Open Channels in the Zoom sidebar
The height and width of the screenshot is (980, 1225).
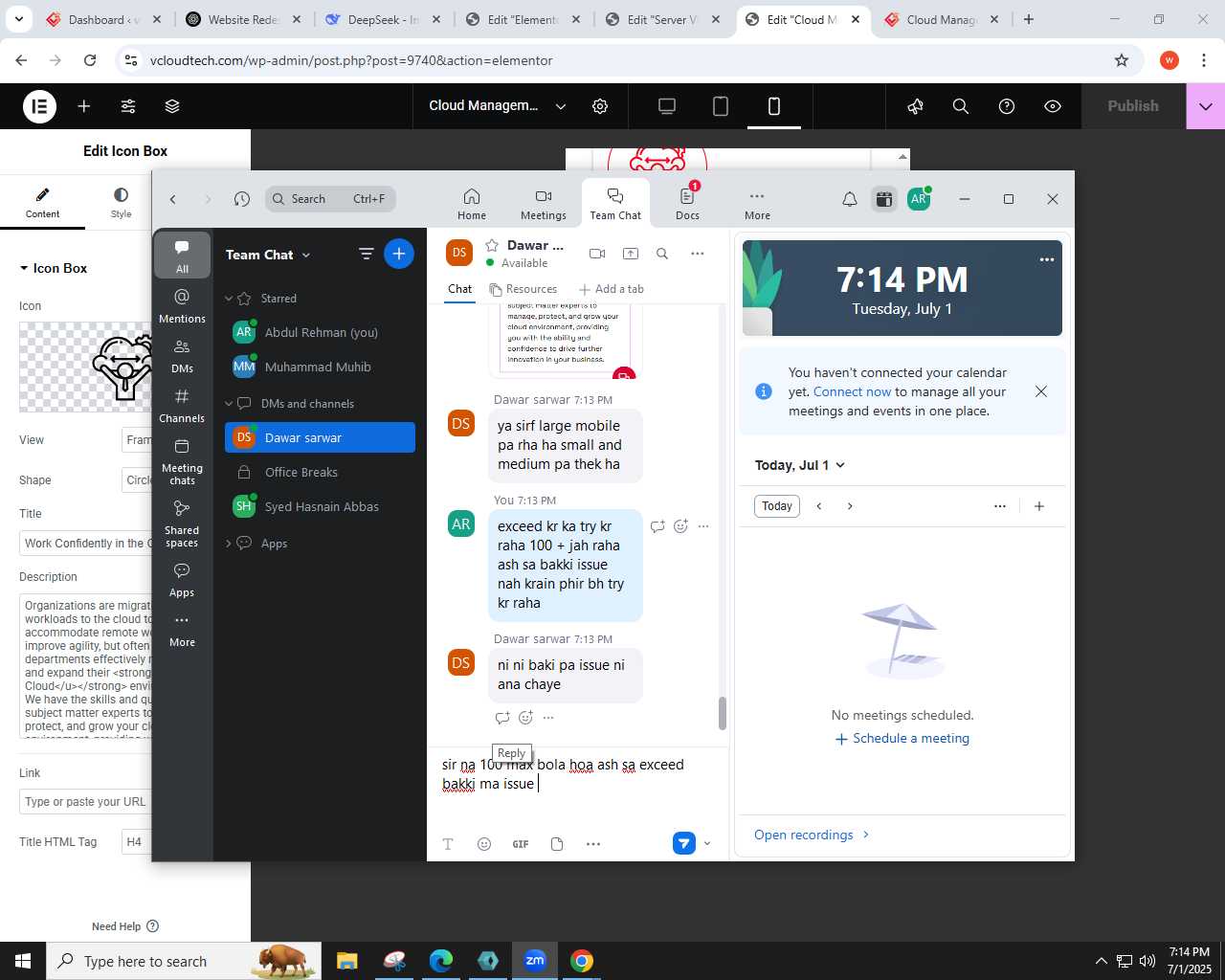[x=182, y=406]
